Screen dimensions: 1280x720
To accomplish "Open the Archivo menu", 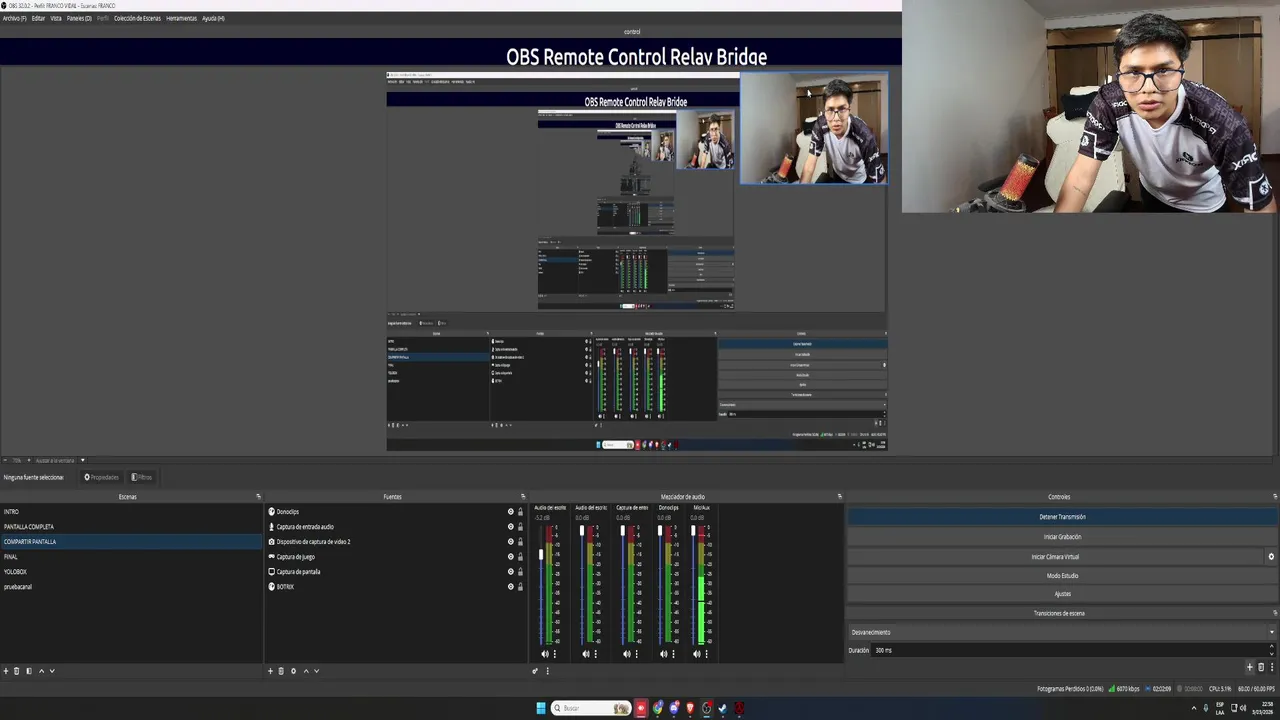I will [15, 18].
